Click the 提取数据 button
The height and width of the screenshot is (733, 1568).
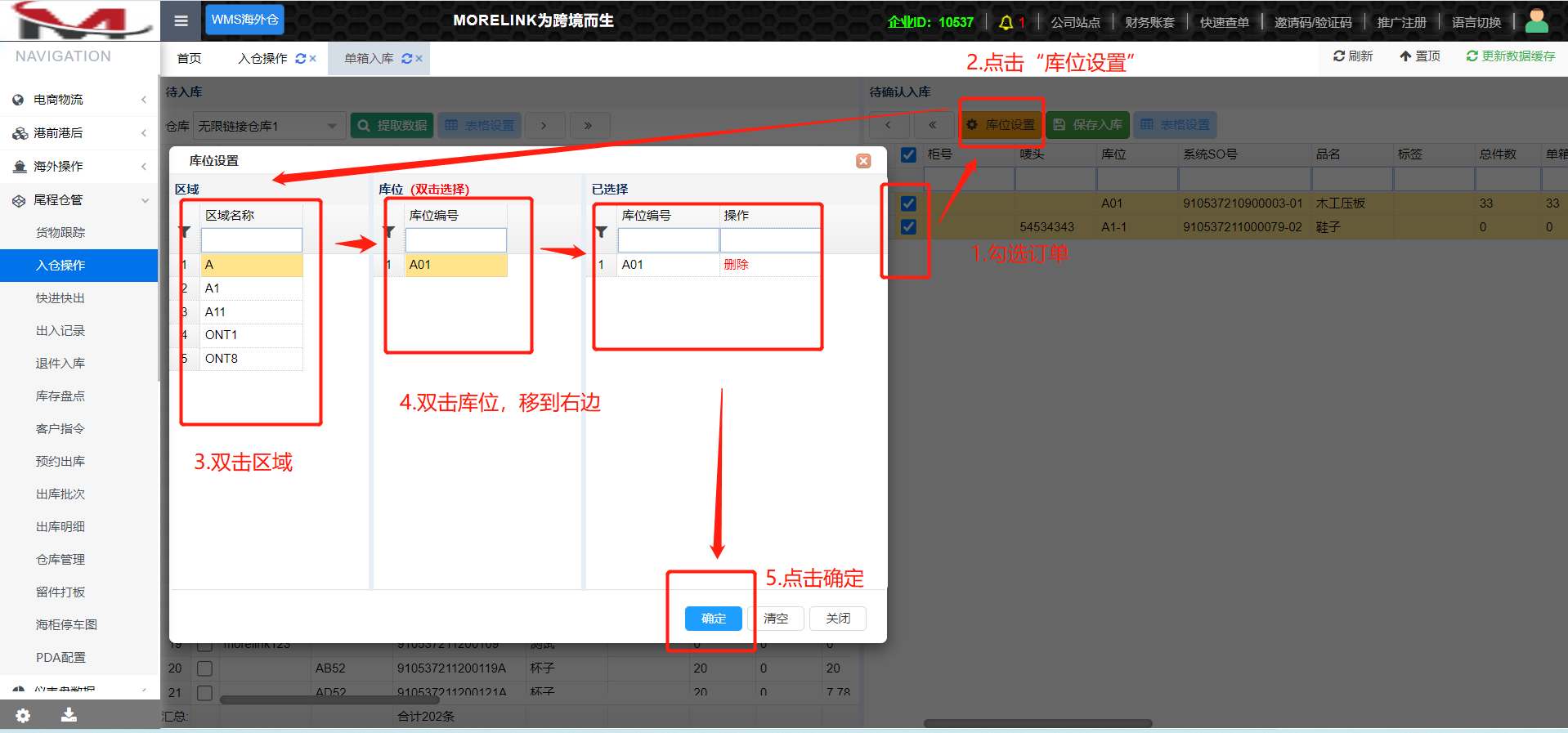392,126
